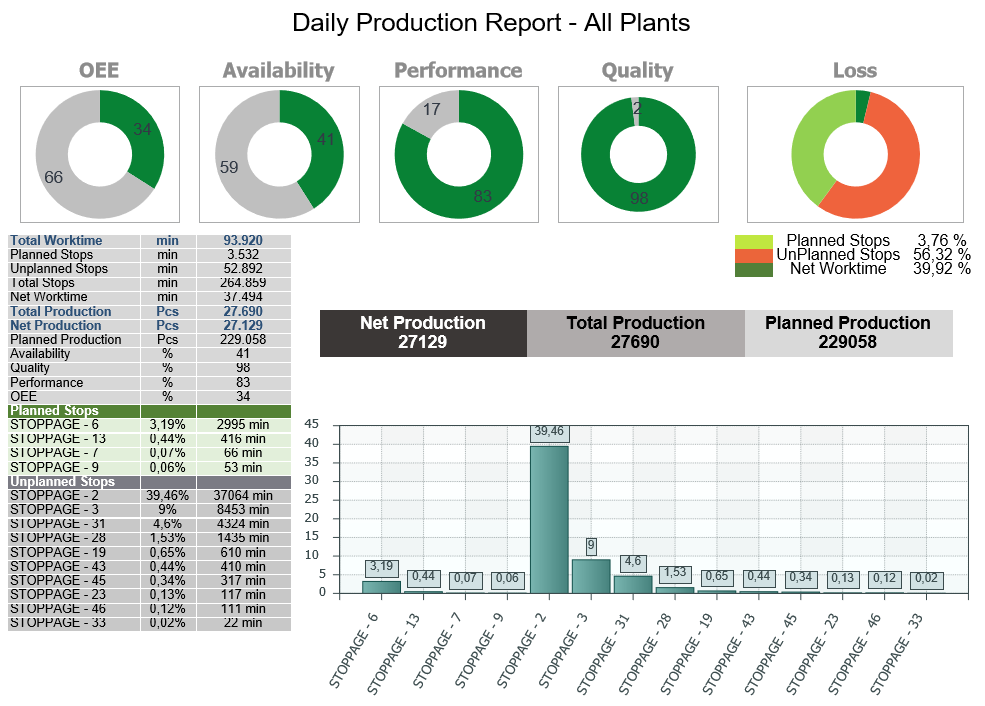This screenshot has height=706, width=985.
Task: Click the Daily Production Report title
Action: pyautogui.click(x=491, y=22)
